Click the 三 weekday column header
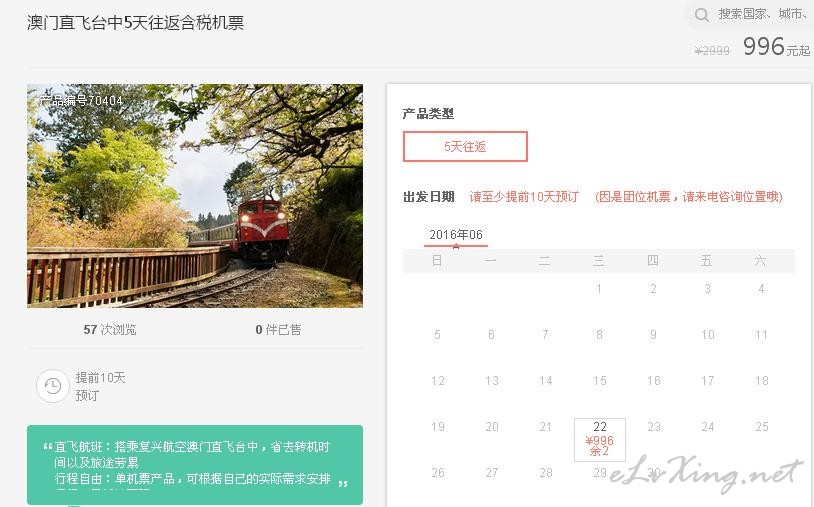Screen dimensions: 814x507 [599, 261]
